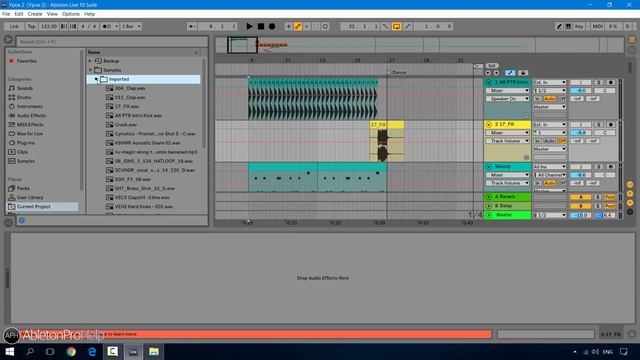Toggle browser visibility triangle button
640x360 pixels.
[x=9, y=40]
